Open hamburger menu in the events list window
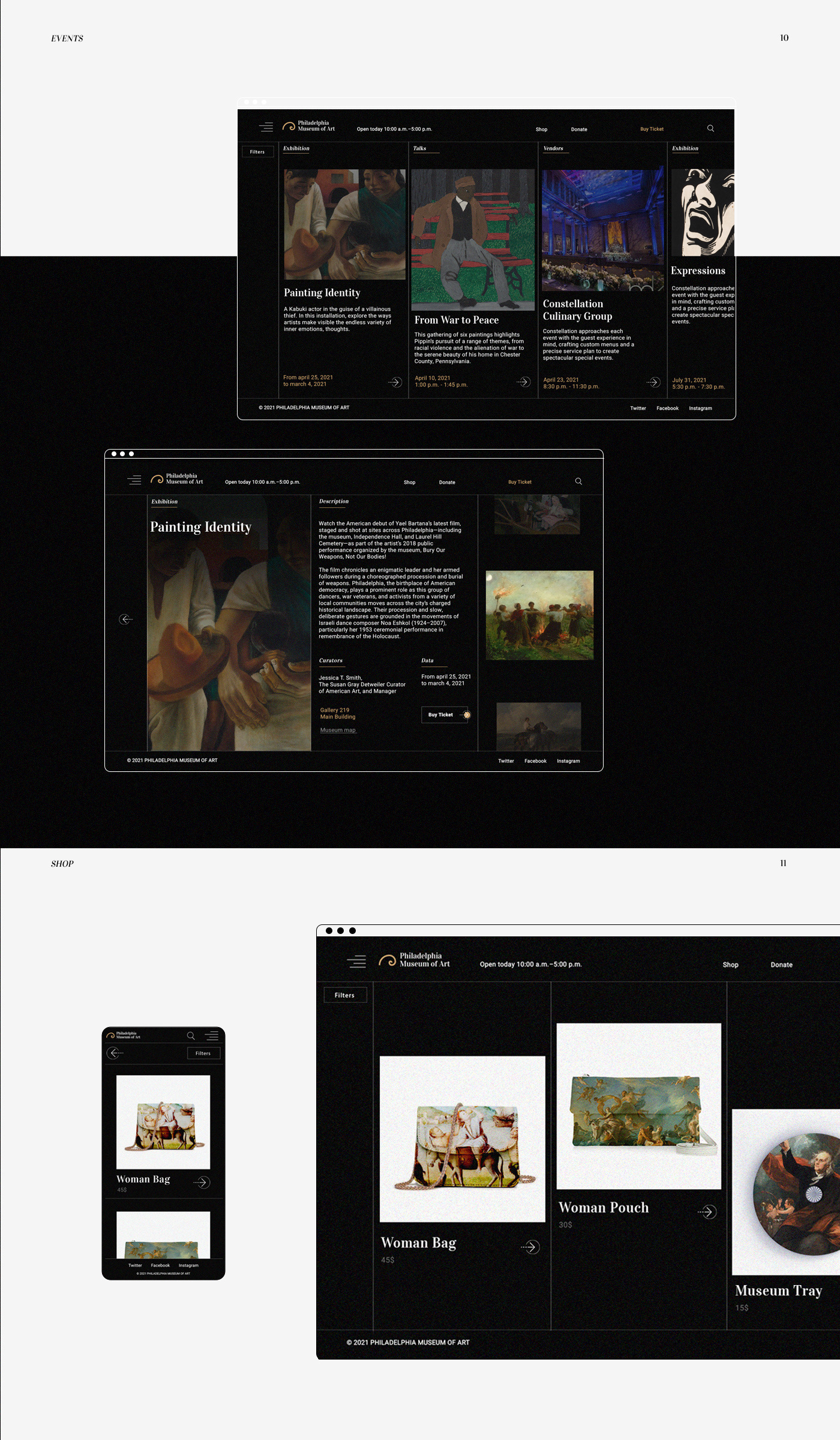840x1440 pixels. [x=266, y=127]
